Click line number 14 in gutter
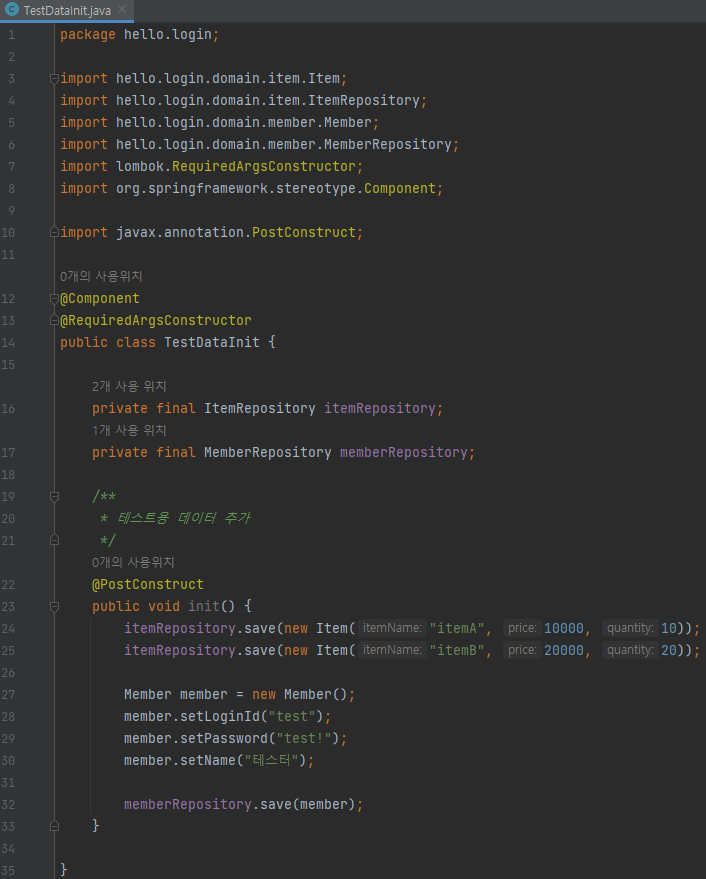The height and width of the screenshot is (879, 706). [x=8, y=343]
